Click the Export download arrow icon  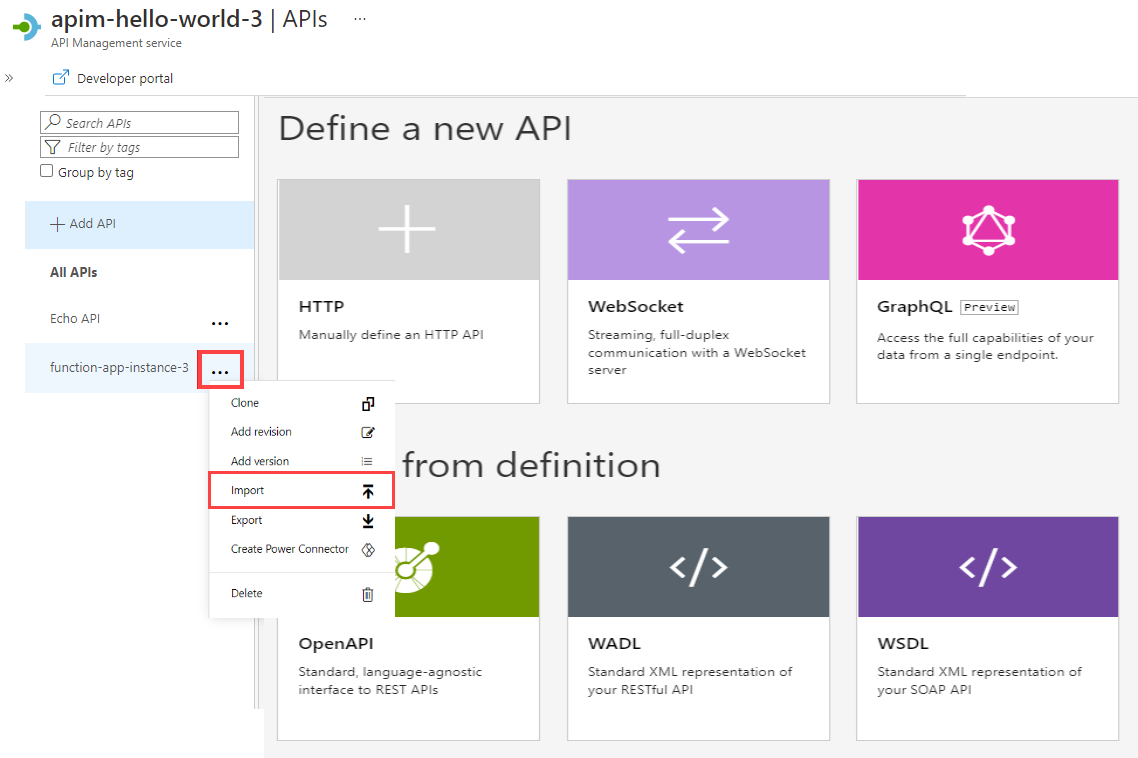368,521
